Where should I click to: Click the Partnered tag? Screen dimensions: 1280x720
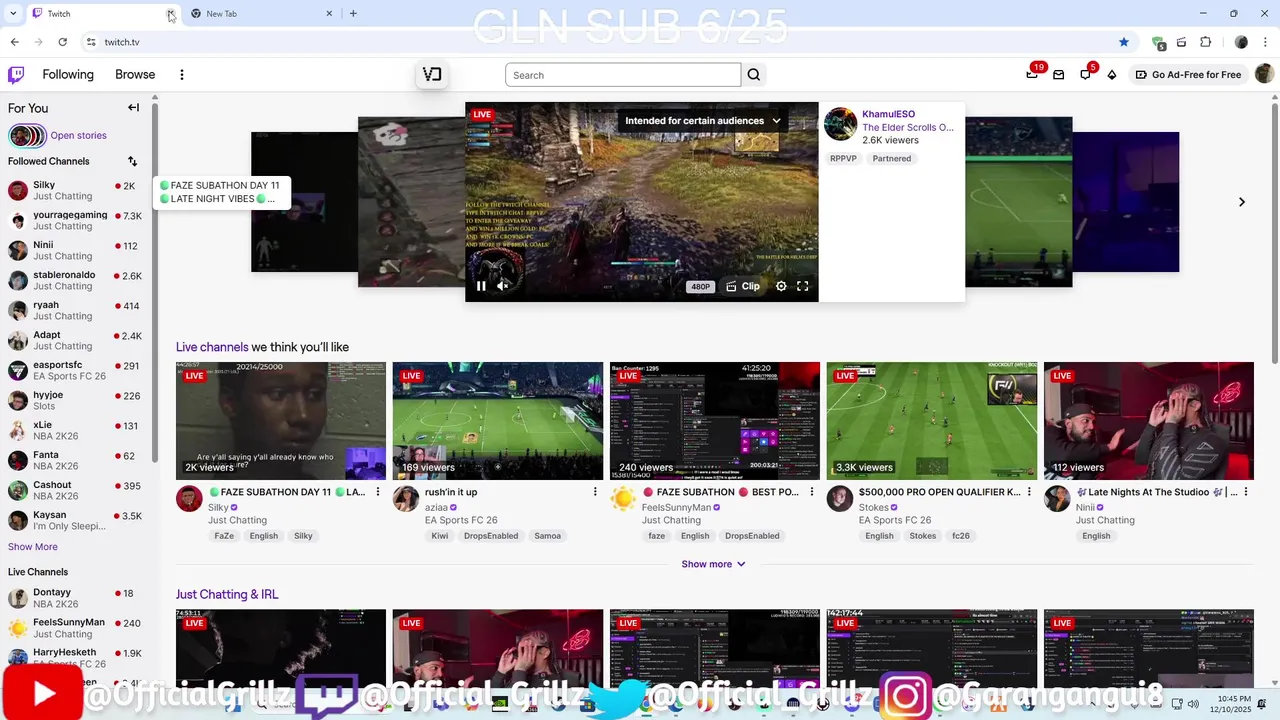pos(892,158)
